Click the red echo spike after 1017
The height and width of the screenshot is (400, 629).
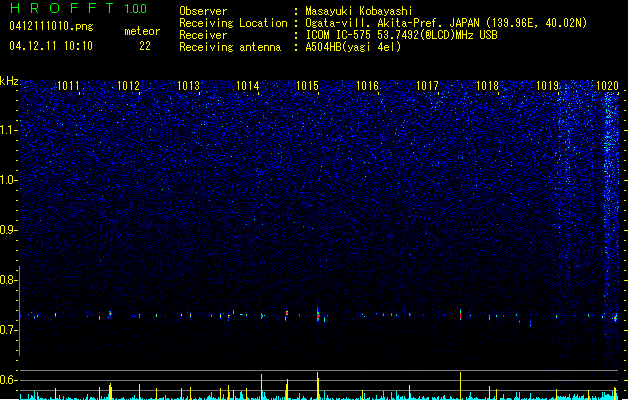[461, 315]
